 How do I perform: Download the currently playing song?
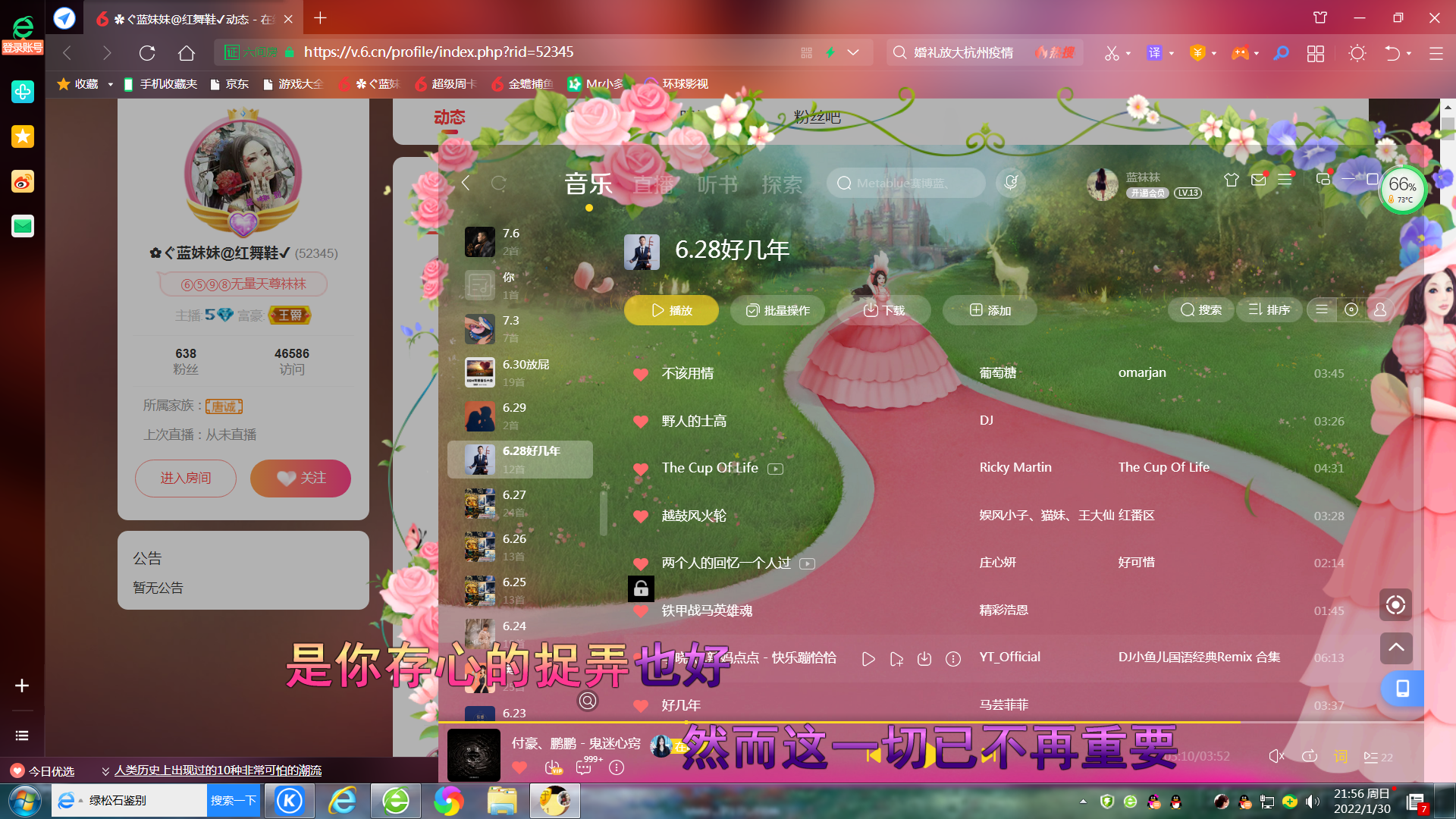pyautogui.click(x=553, y=767)
